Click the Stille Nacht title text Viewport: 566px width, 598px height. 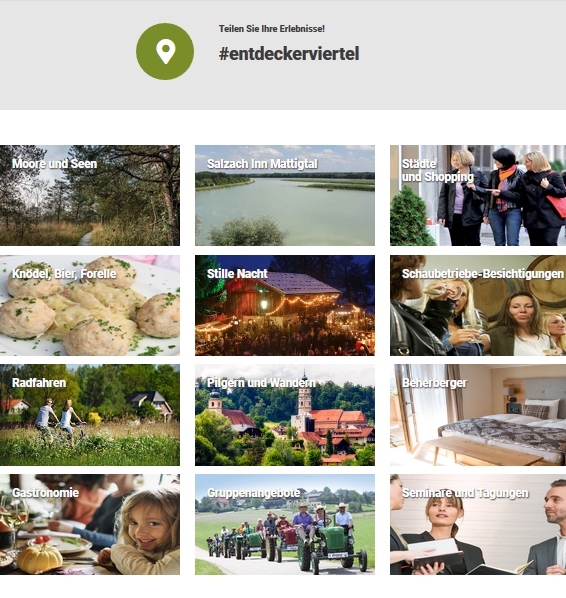coord(237,273)
